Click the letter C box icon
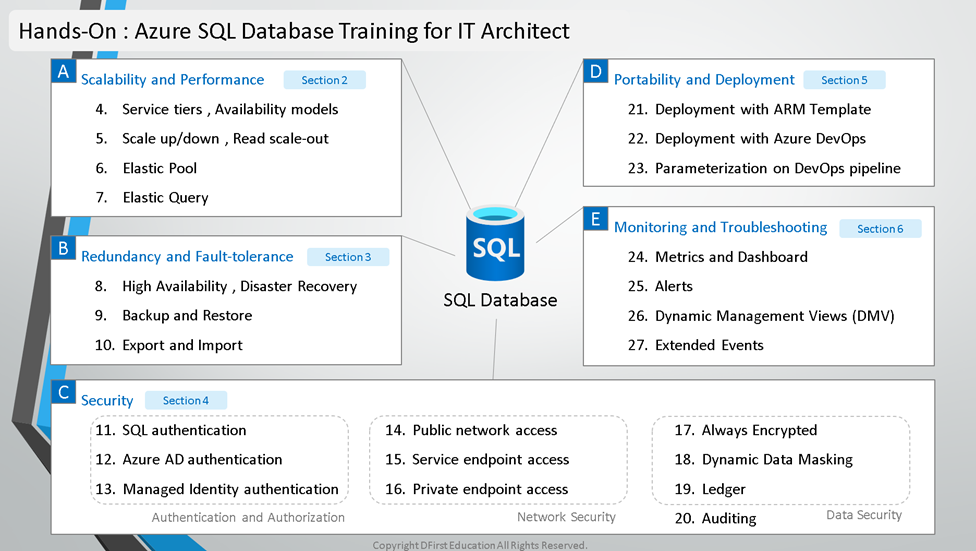 click(63, 392)
